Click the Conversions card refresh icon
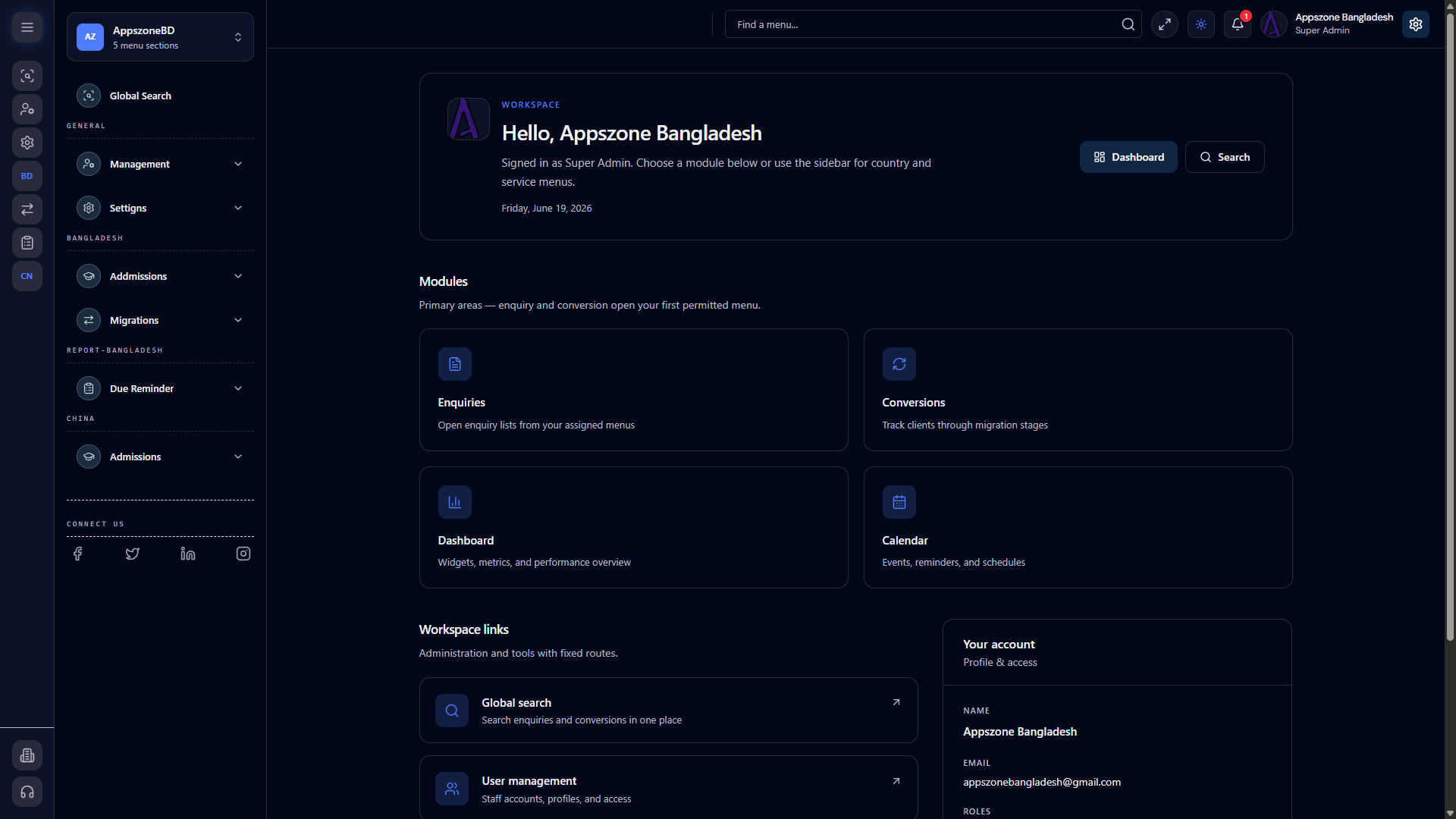This screenshot has width=1456, height=819. [899, 364]
